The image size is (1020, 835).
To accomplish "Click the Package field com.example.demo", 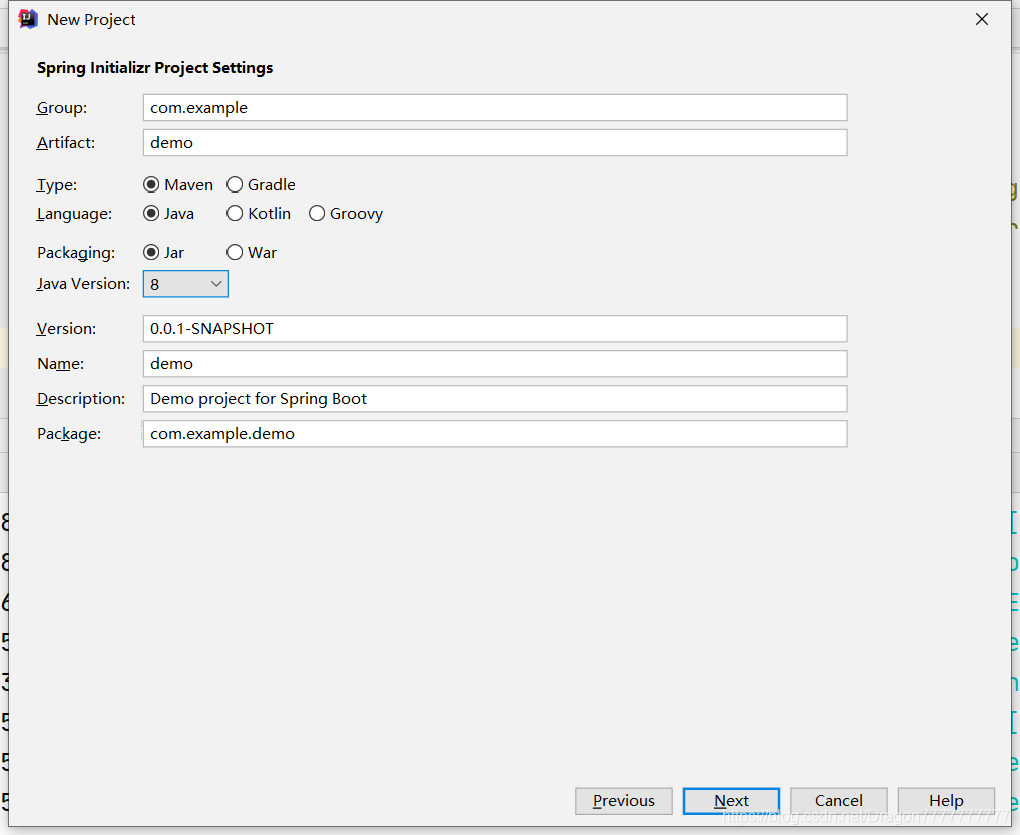I will tap(495, 434).
